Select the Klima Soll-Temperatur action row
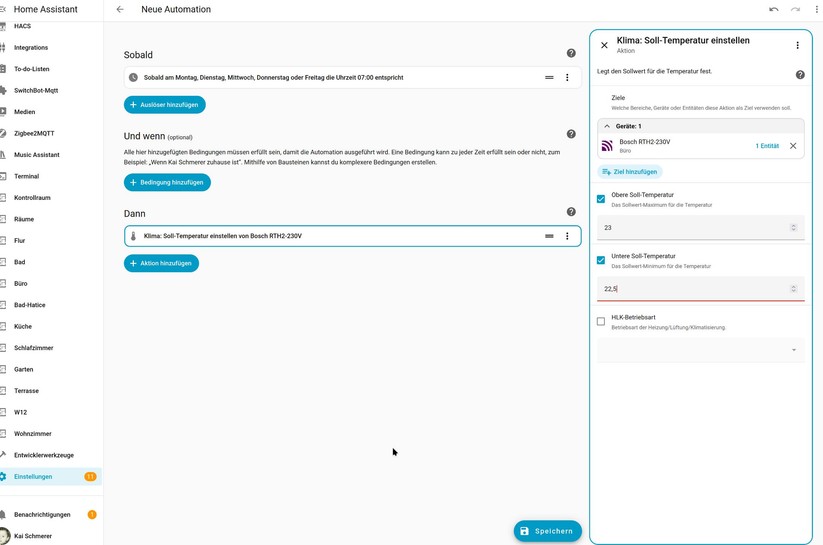 click(353, 236)
